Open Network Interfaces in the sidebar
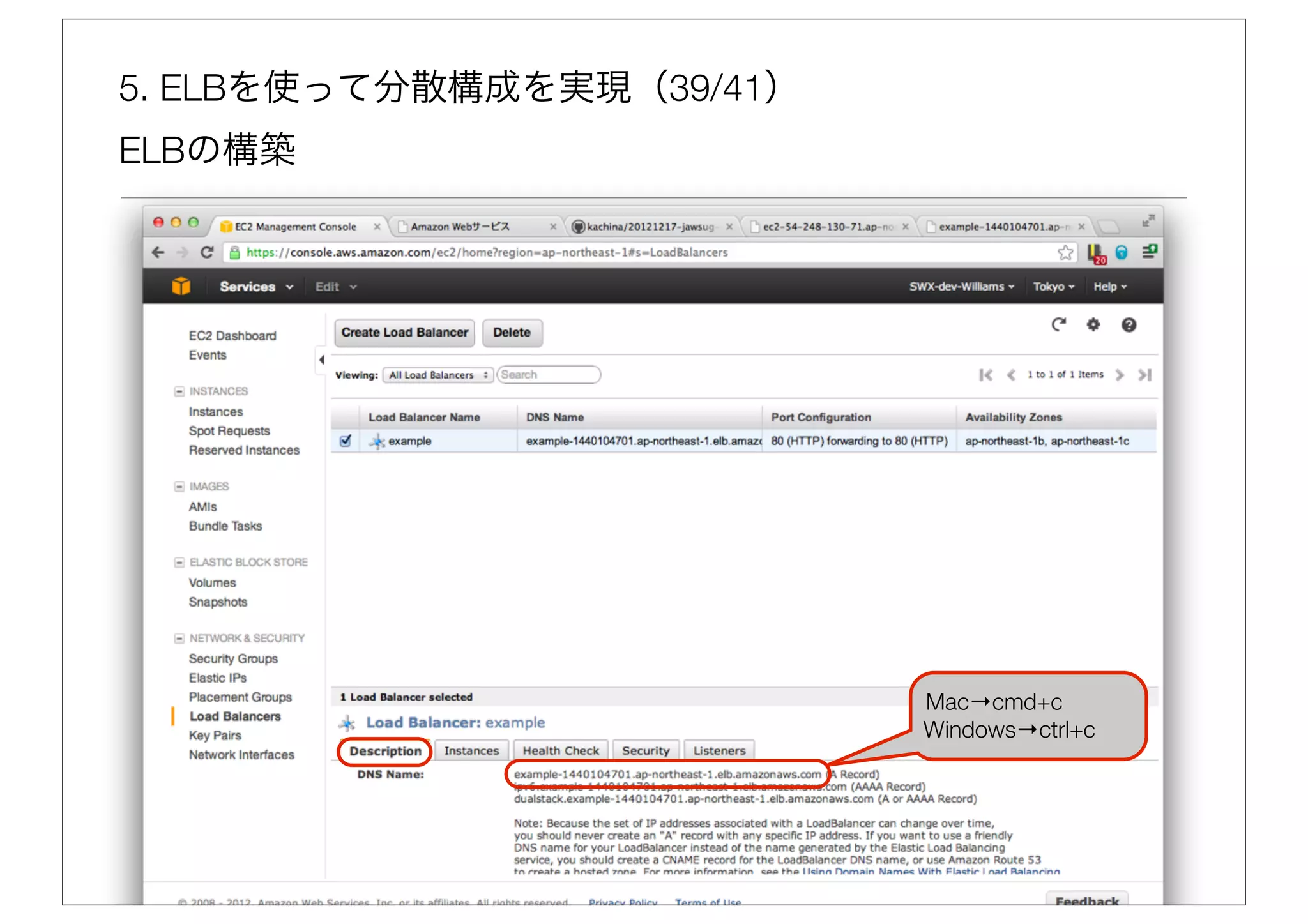Viewport: 1308px width, 924px height. pos(241,755)
